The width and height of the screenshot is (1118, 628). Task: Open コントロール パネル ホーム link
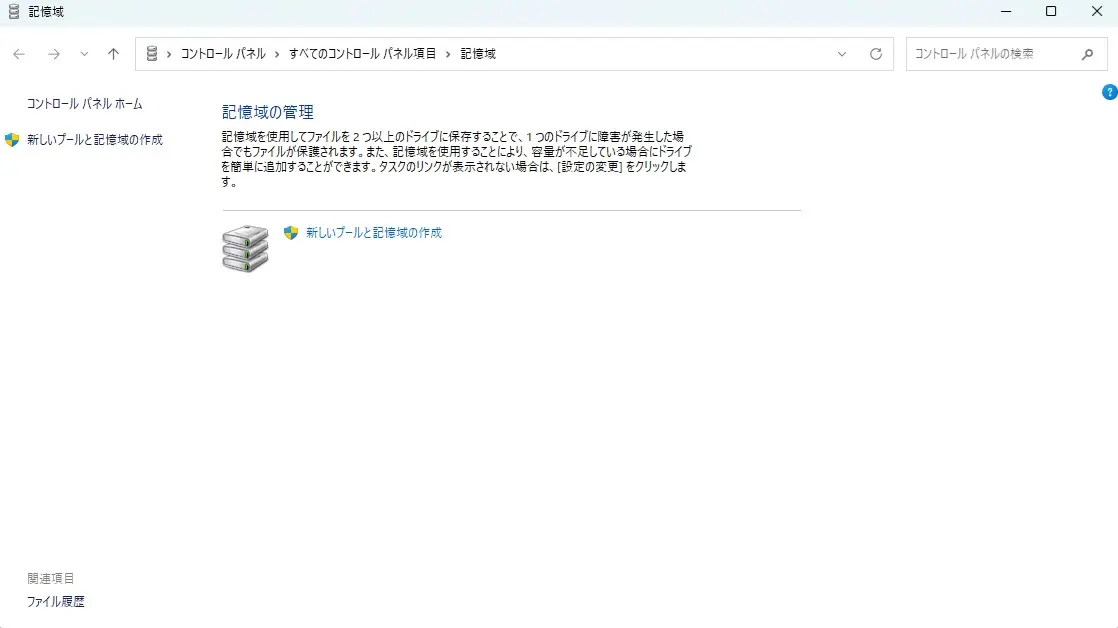(x=85, y=104)
